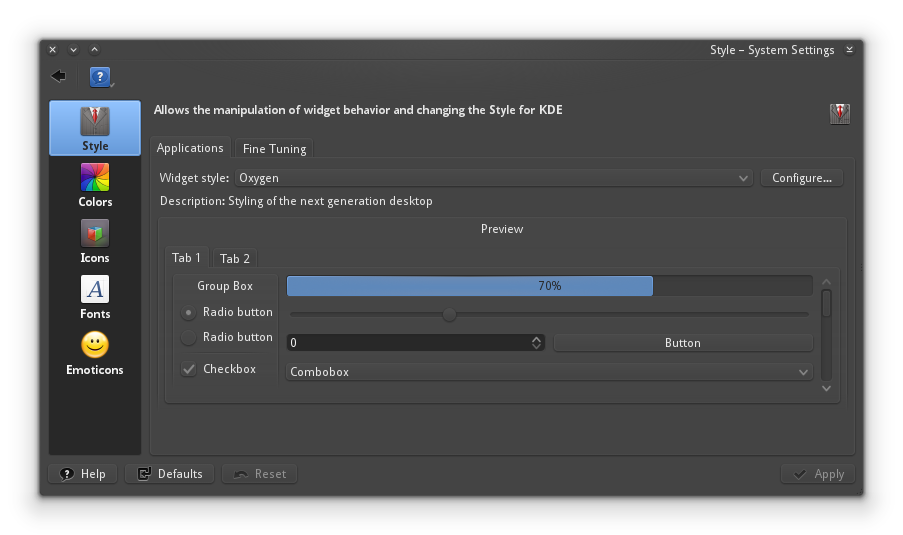Viewport: 903px width, 535px height.
Task: Click the Help button
Action: click(83, 474)
